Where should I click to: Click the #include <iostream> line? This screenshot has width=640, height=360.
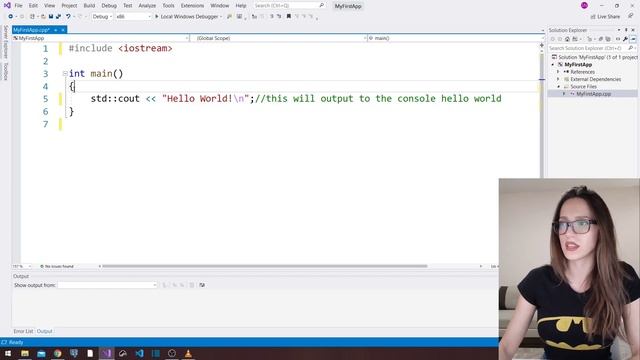pyautogui.click(x=120, y=48)
